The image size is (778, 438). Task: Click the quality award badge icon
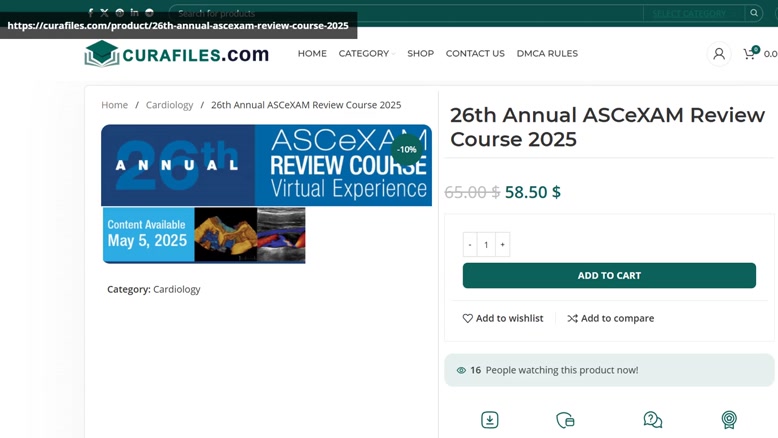(x=729, y=420)
